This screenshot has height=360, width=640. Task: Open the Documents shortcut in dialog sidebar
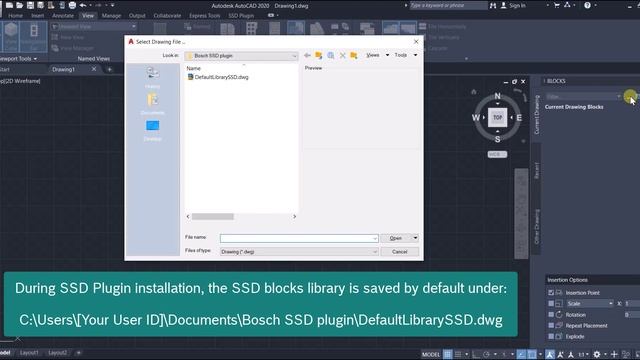click(153, 104)
